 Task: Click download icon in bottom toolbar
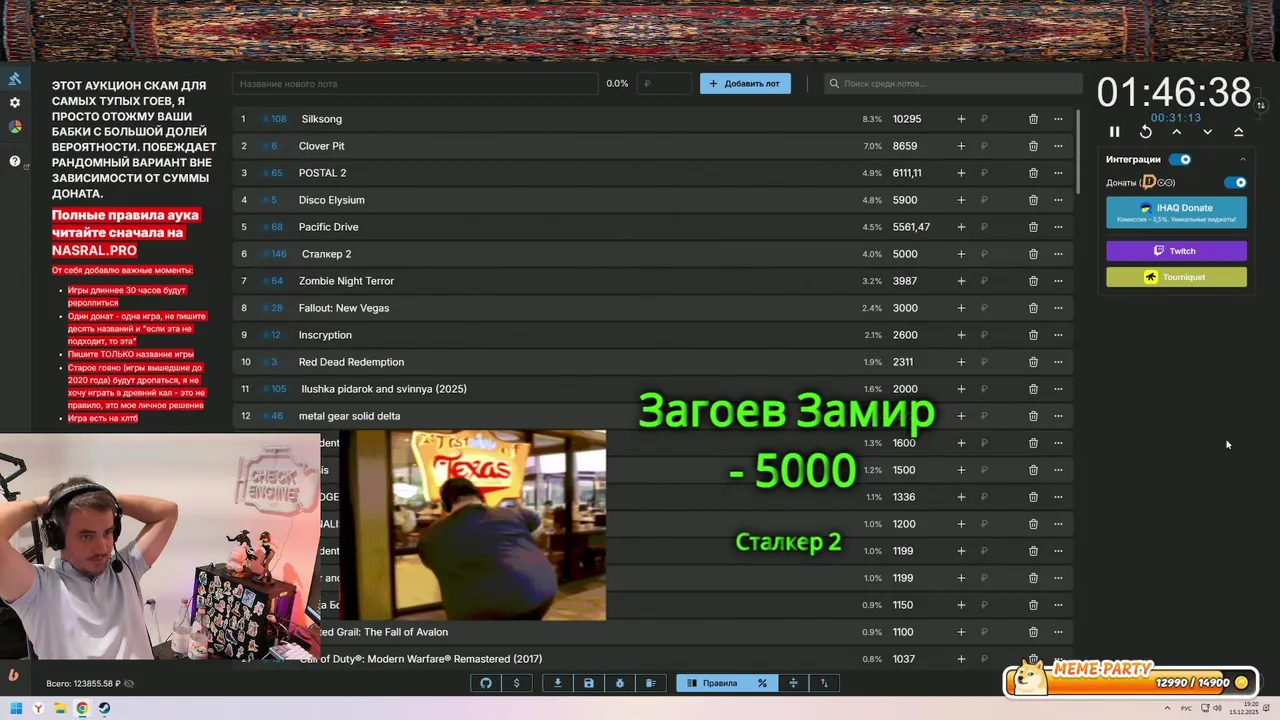pos(558,683)
